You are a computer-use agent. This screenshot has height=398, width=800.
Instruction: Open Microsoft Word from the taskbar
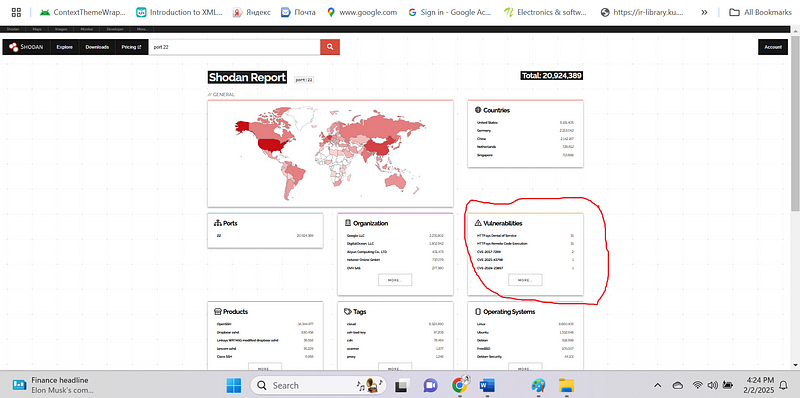tap(488, 385)
